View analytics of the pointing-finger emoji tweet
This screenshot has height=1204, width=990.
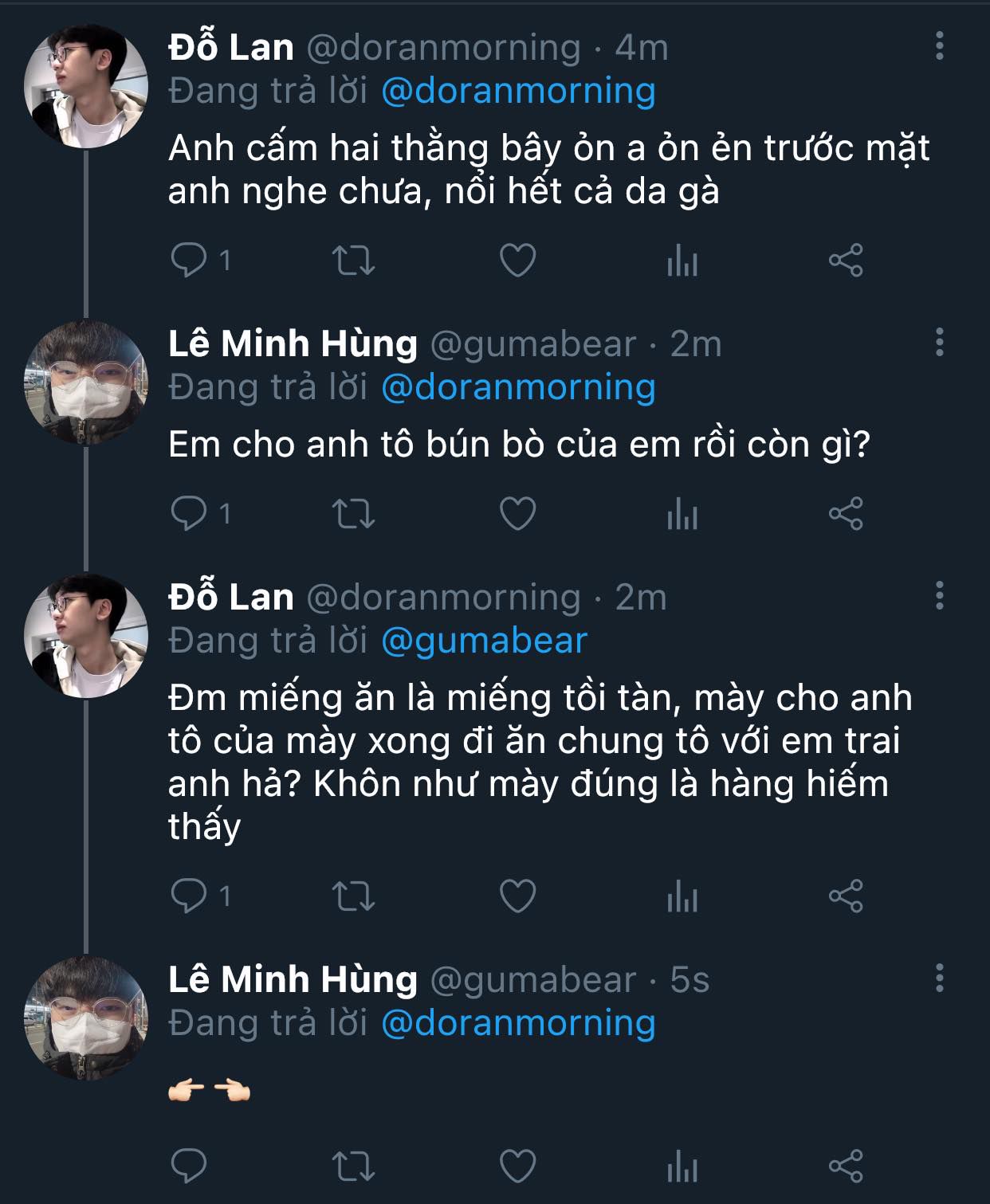682,1167
